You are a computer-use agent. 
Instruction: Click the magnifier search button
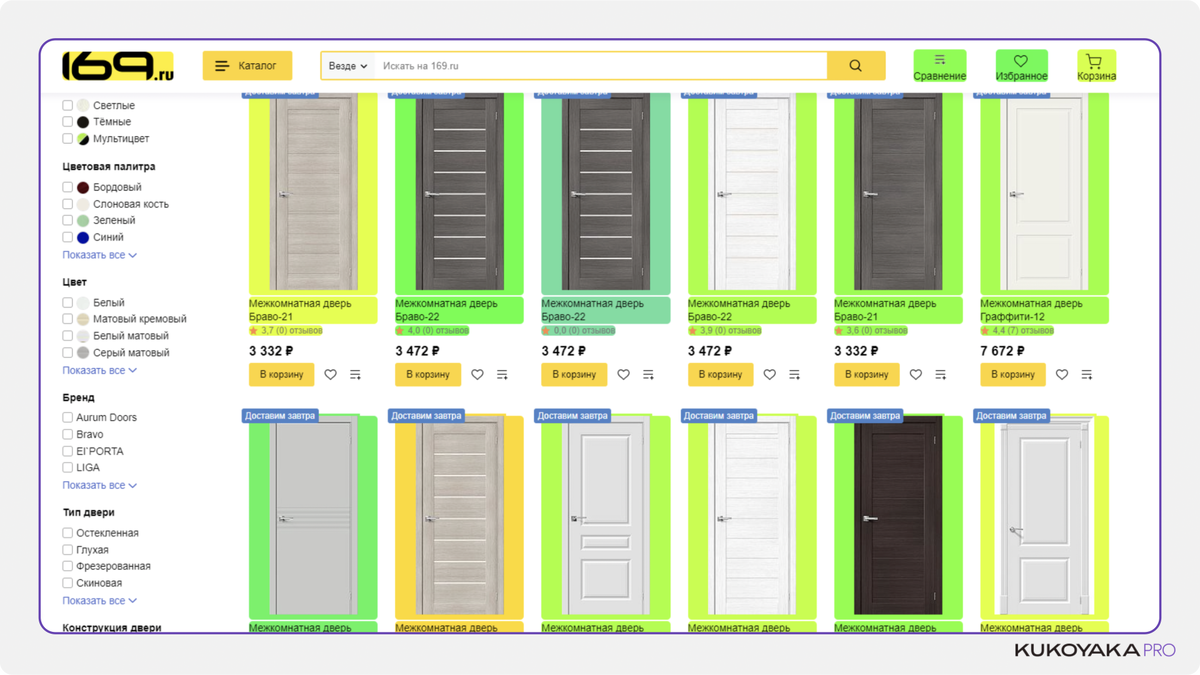coord(856,66)
